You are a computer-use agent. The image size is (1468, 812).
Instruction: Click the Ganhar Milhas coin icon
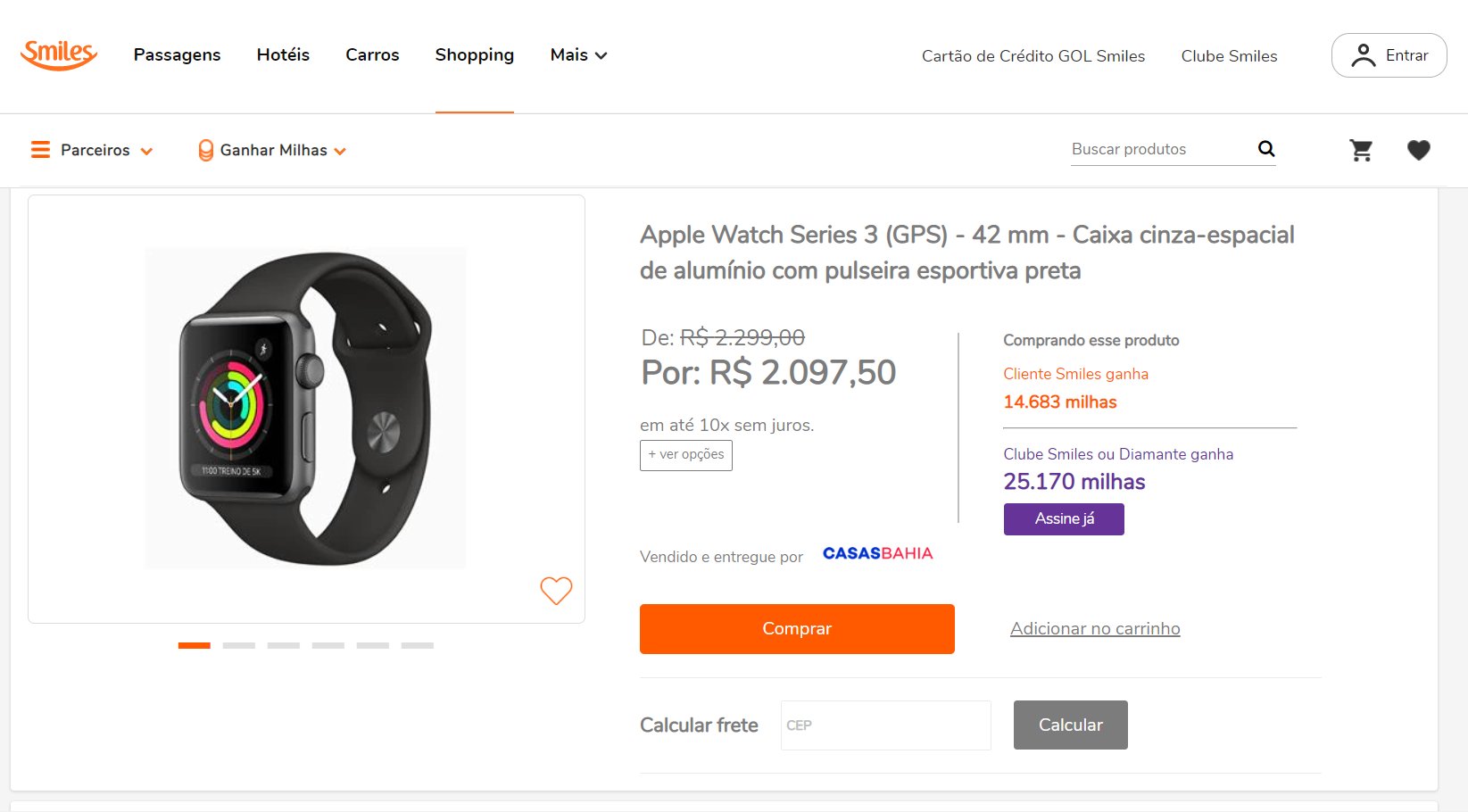(x=205, y=150)
